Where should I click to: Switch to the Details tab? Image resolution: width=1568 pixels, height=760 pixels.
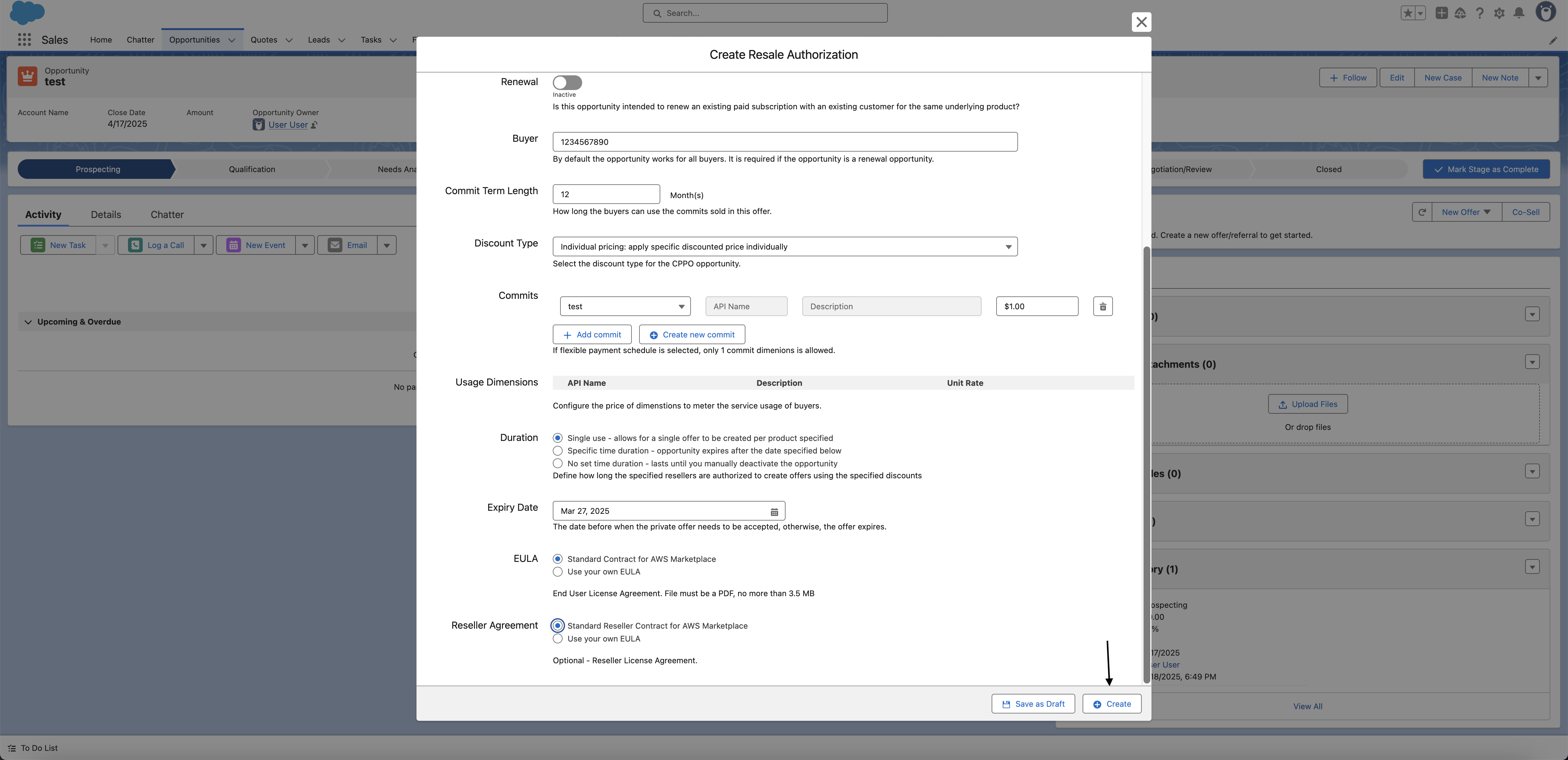point(106,214)
